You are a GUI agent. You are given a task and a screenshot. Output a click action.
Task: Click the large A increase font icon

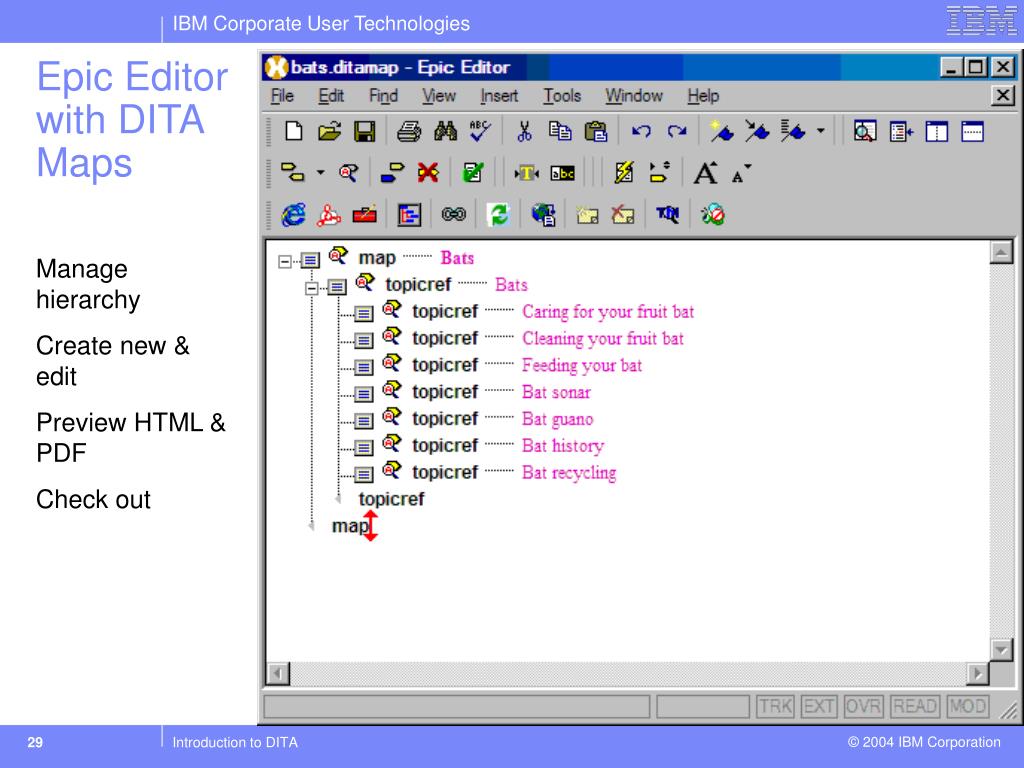(x=705, y=173)
